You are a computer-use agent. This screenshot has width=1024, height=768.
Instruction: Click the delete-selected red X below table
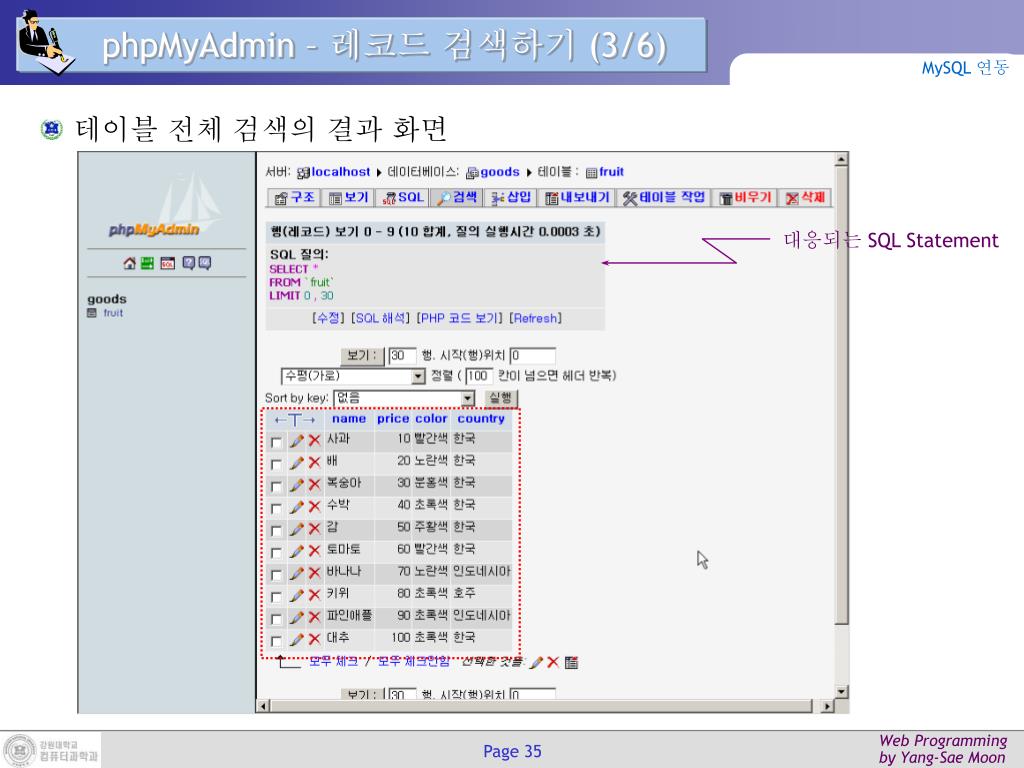coord(553,663)
